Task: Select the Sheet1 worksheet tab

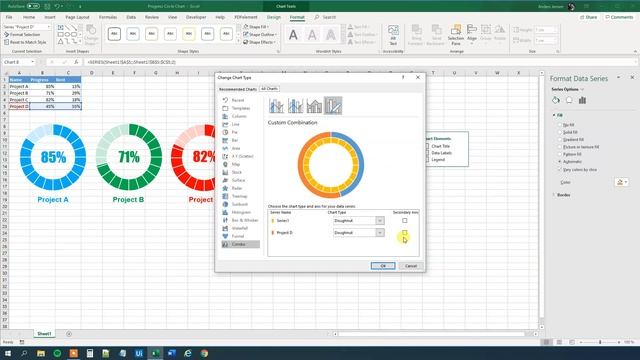Action: pos(44,334)
